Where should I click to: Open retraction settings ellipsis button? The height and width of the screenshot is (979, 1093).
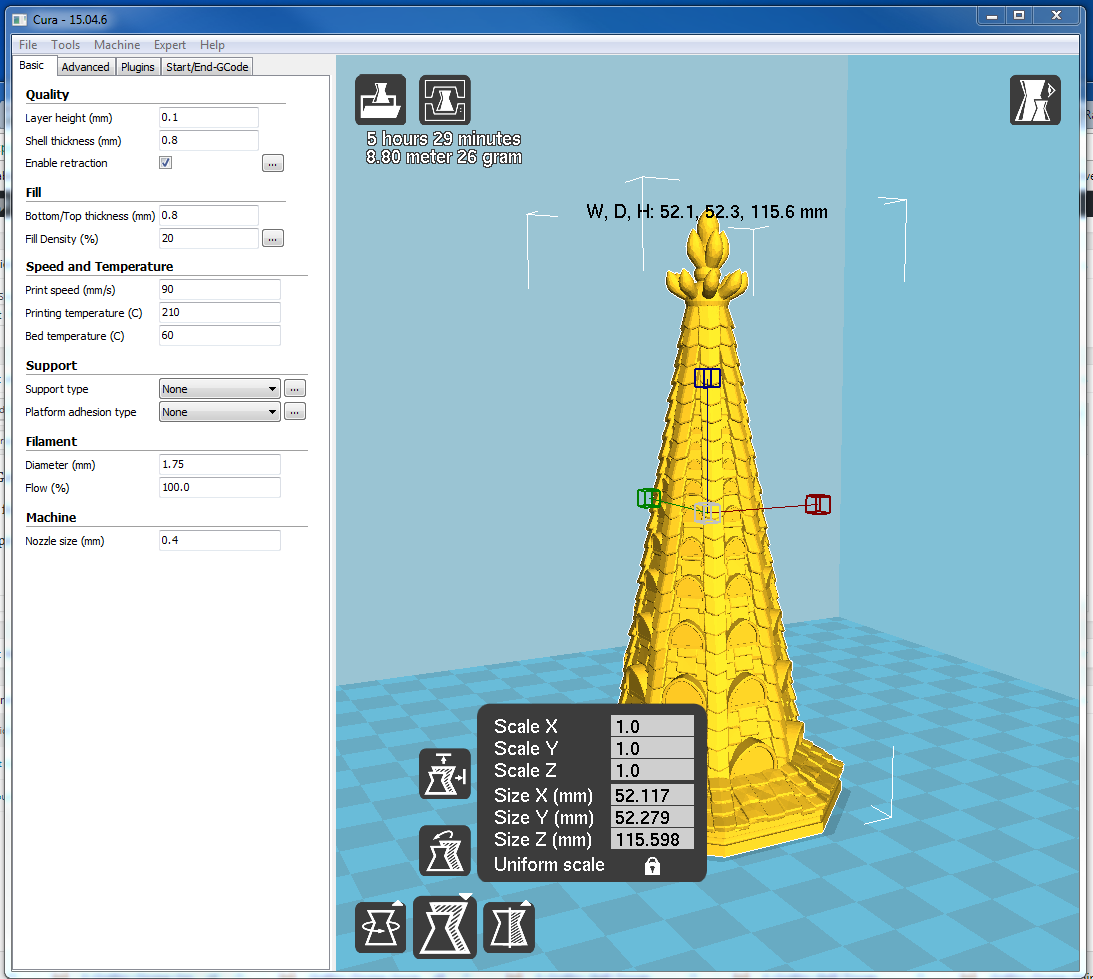[x=273, y=163]
